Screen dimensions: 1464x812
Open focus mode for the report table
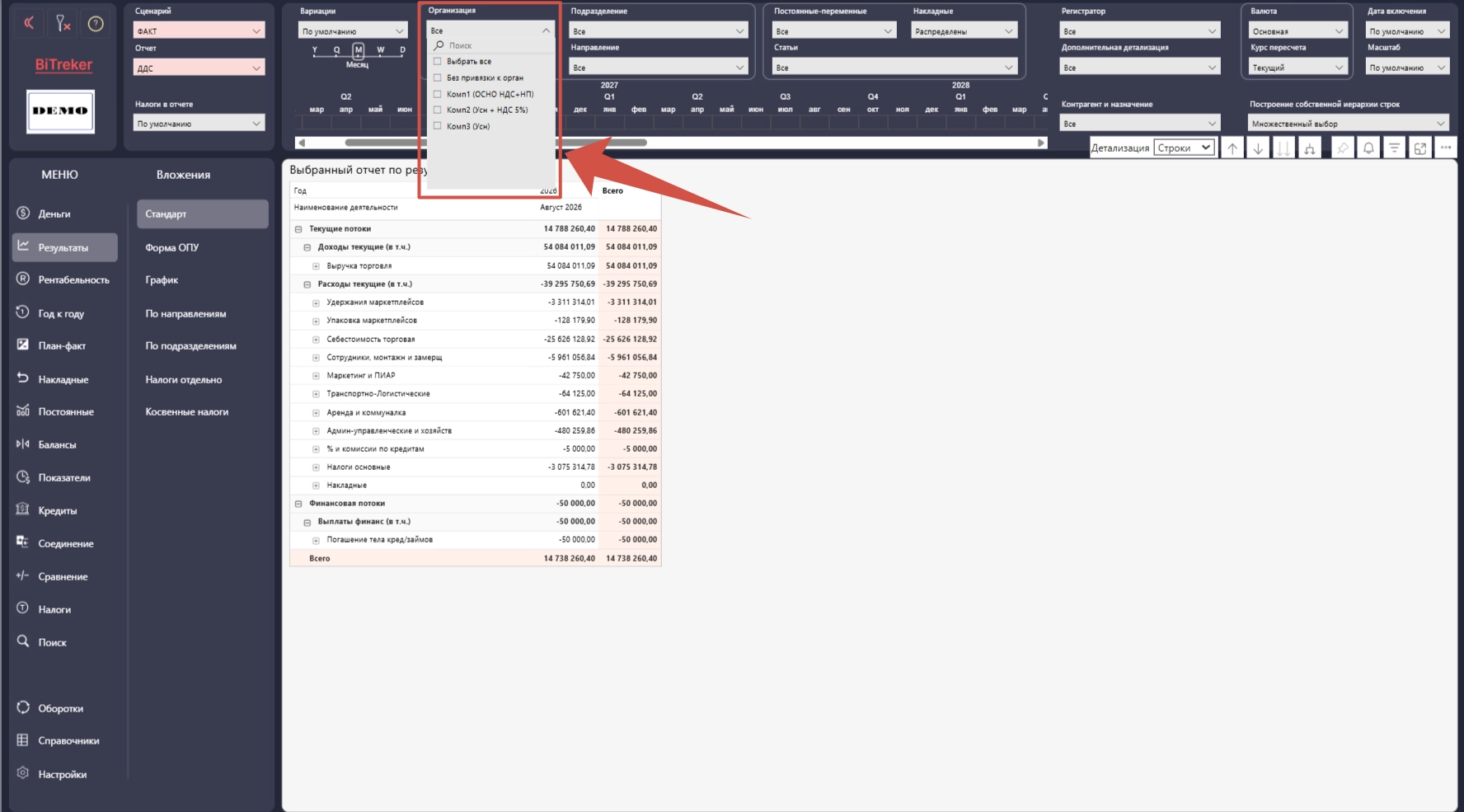point(1419,148)
